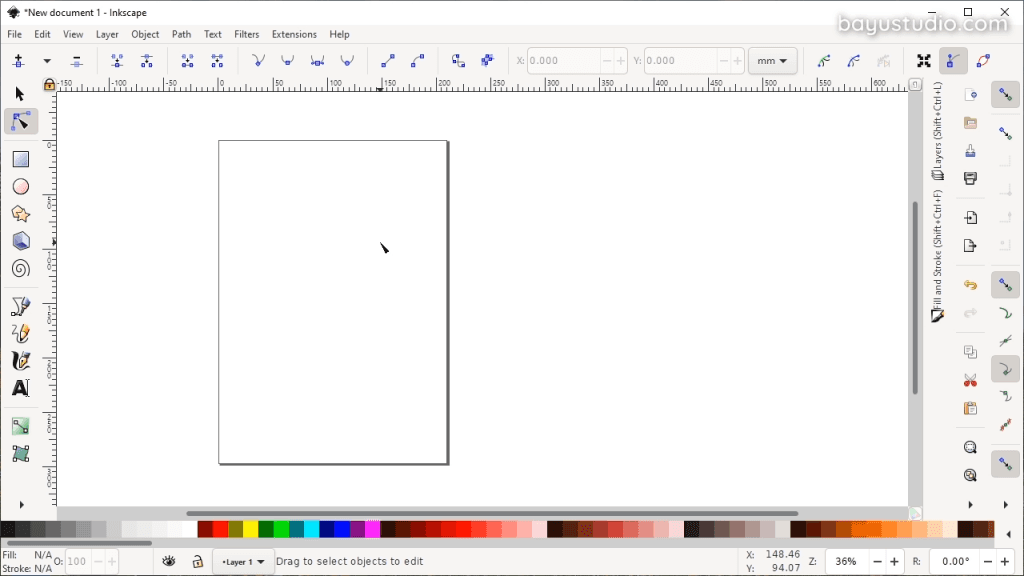Open the Path menu
This screenshot has height=576, width=1024.
182,34
